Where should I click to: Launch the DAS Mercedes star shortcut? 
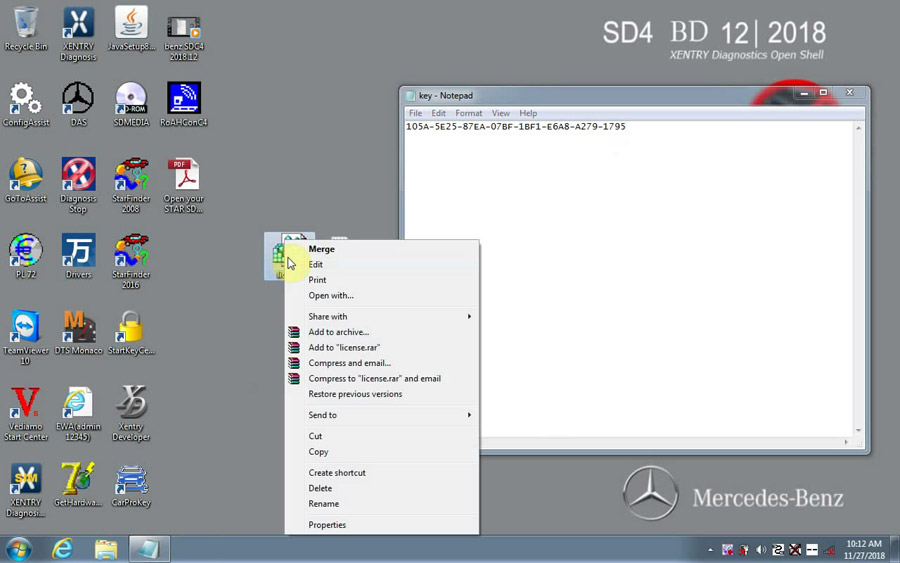(x=78, y=104)
